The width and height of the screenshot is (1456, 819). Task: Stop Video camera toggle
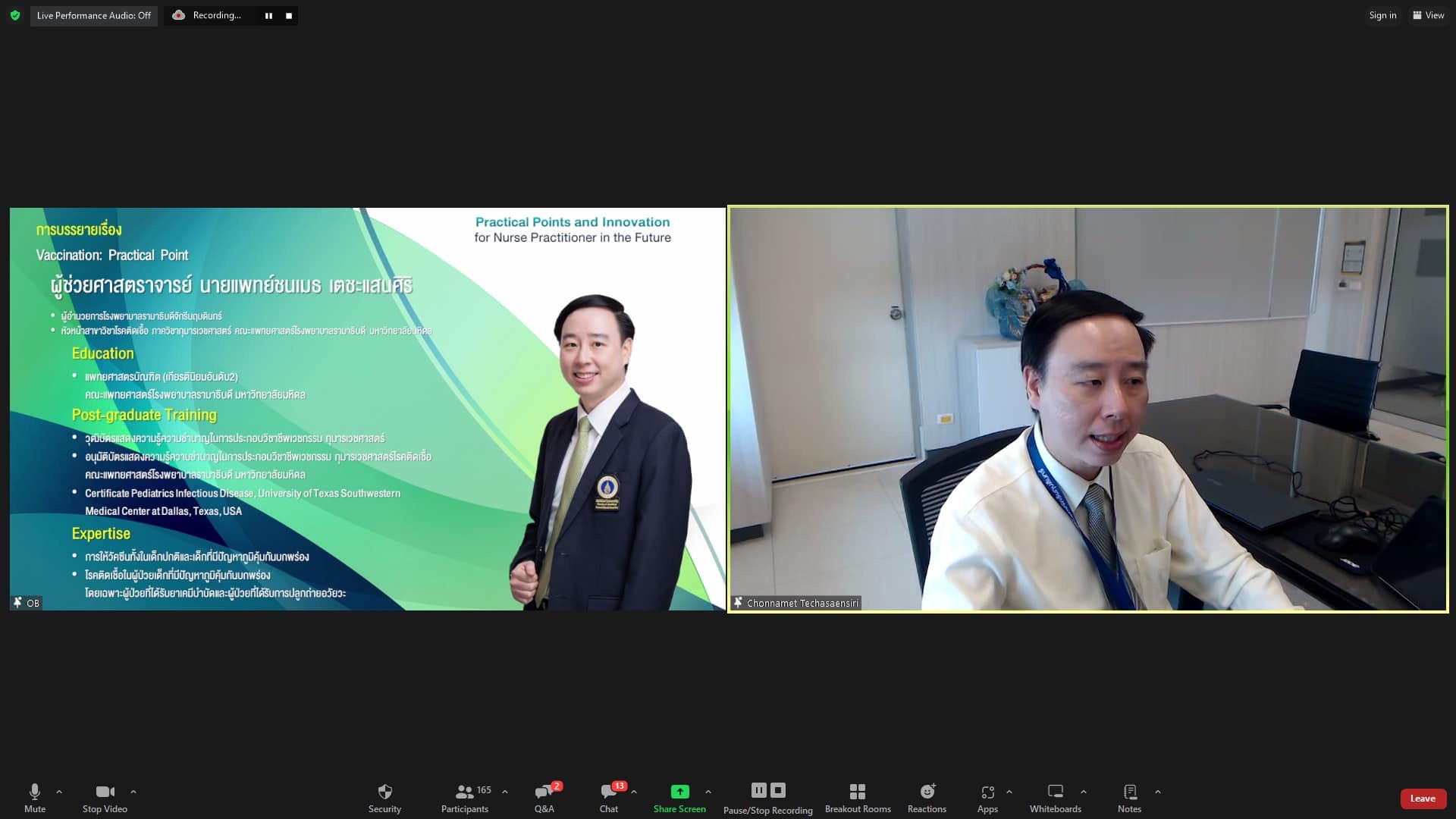pos(105,798)
